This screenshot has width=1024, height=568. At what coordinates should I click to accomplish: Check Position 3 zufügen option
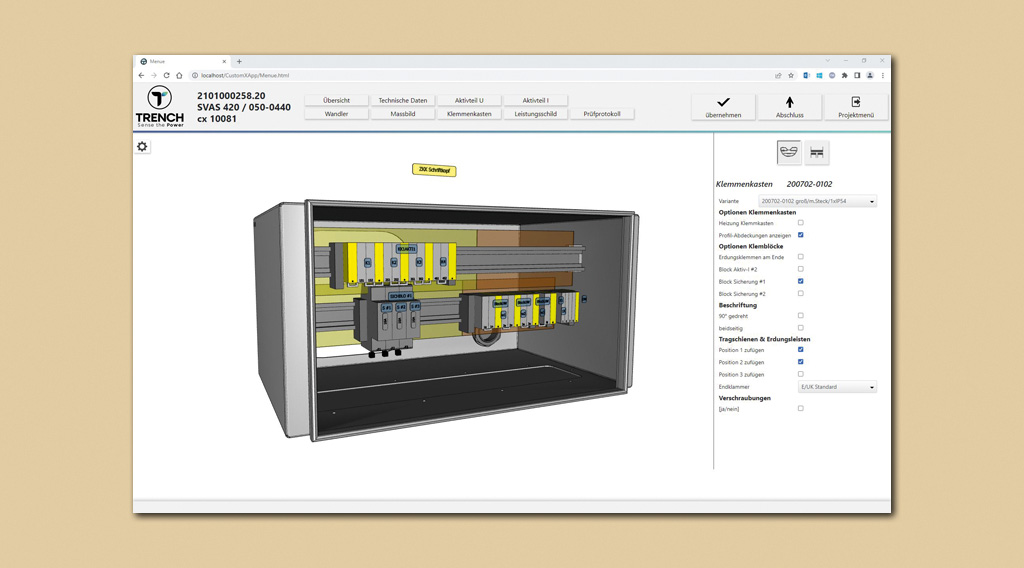[x=800, y=374]
